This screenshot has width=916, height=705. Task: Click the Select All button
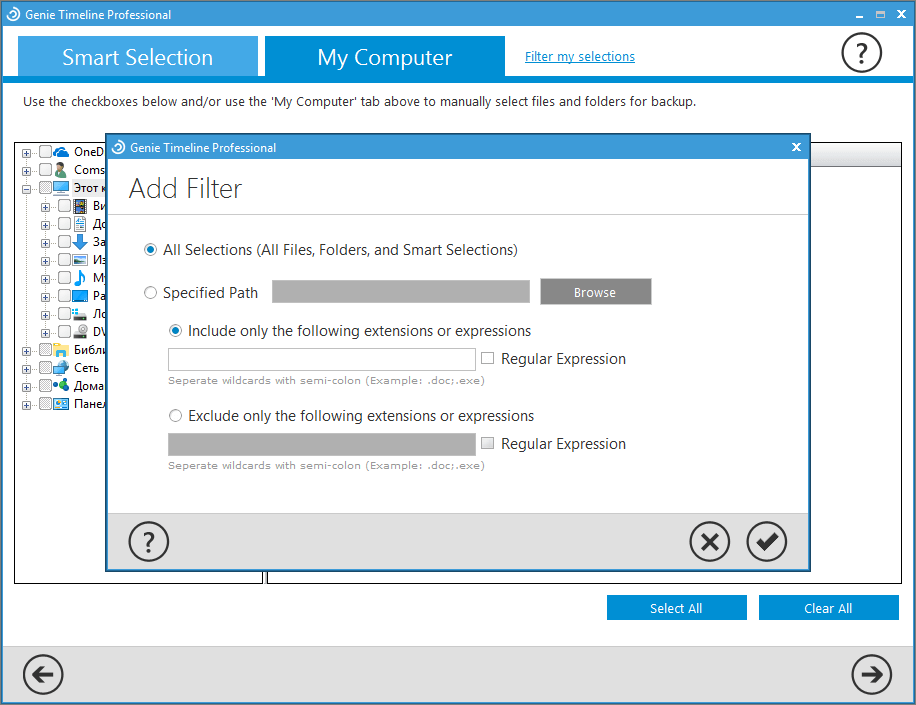pos(676,608)
